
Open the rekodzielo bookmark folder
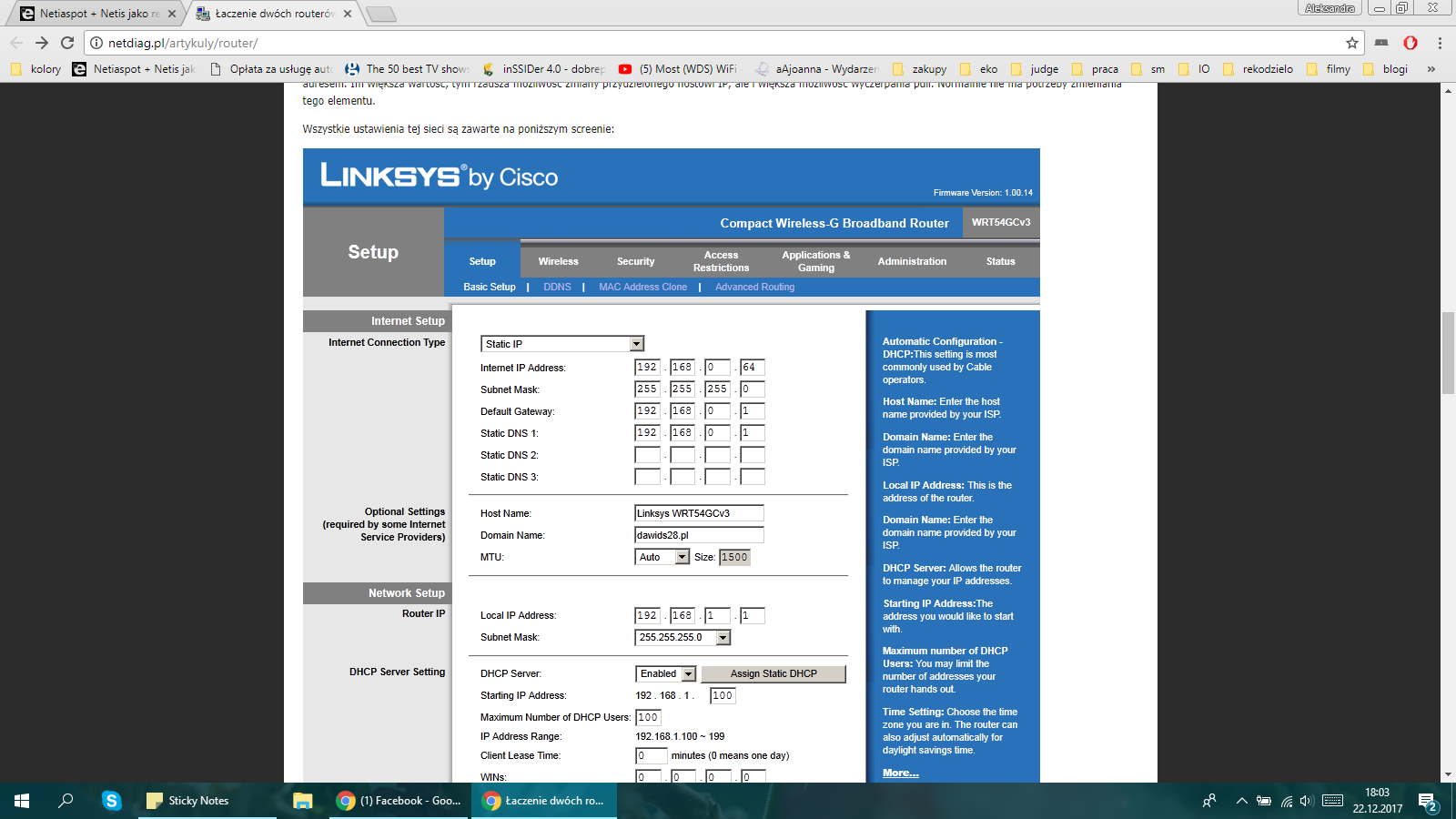(x=1259, y=69)
